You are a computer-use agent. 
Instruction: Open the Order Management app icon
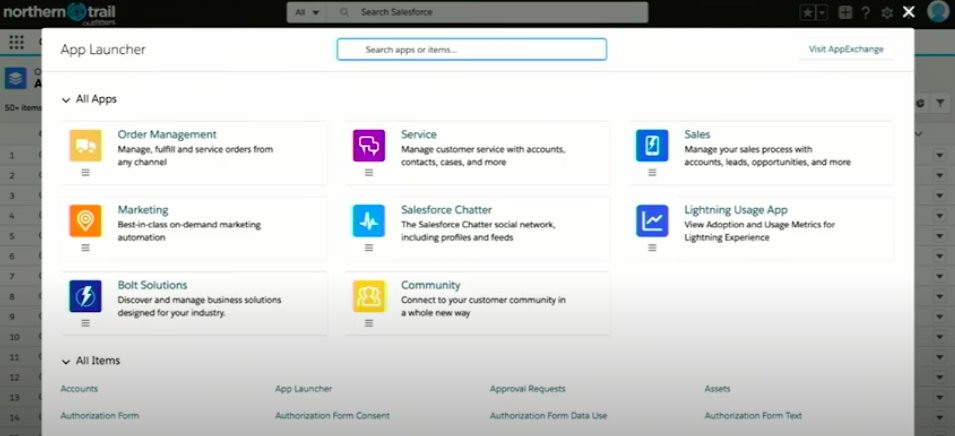[85, 146]
